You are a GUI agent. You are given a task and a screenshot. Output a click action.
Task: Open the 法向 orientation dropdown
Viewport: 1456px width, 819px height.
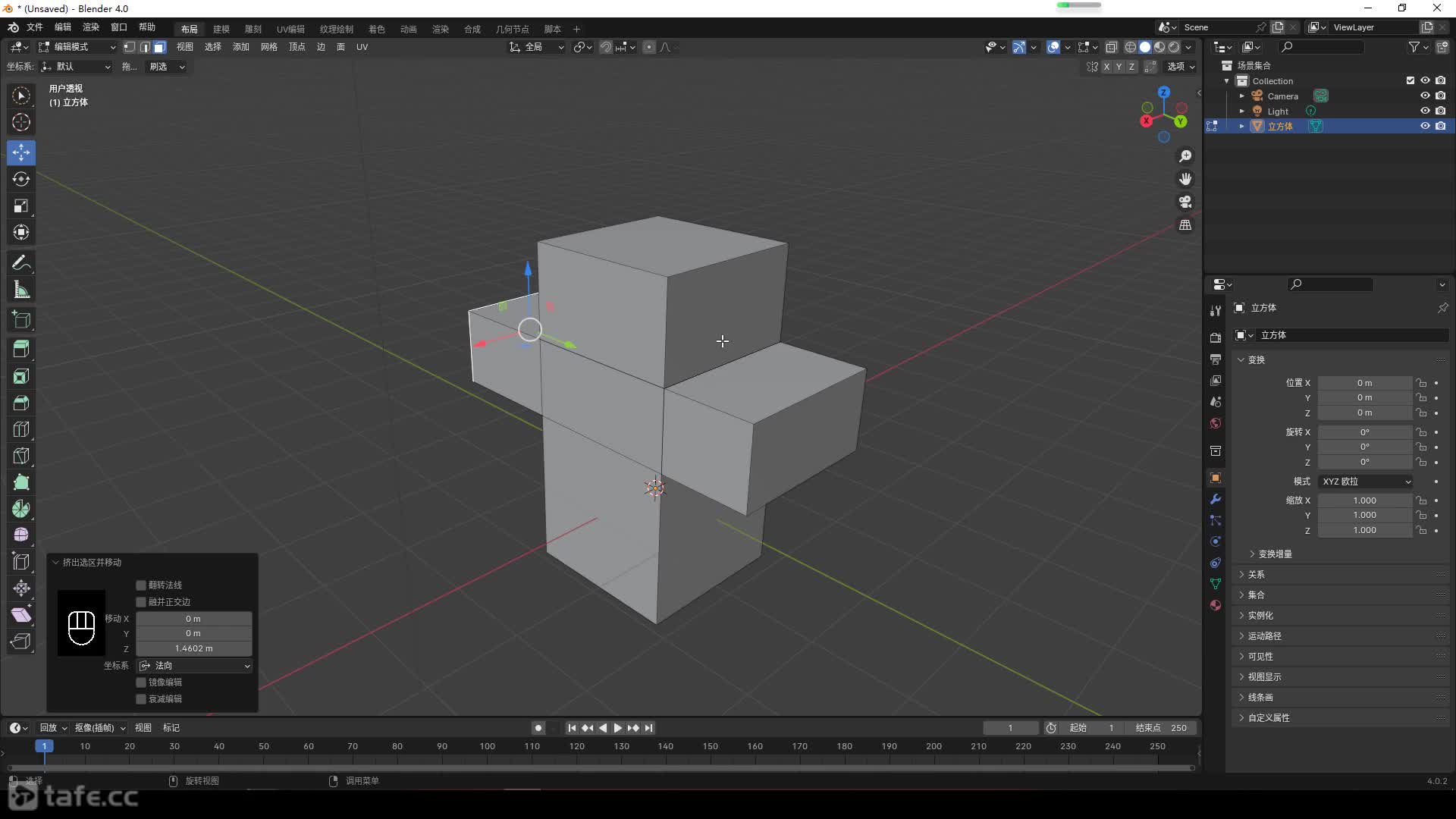pyautogui.click(x=195, y=666)
